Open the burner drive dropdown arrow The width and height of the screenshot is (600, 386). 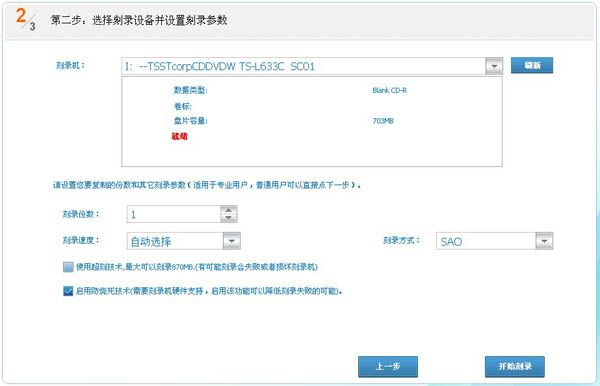[x=494, y=66]
